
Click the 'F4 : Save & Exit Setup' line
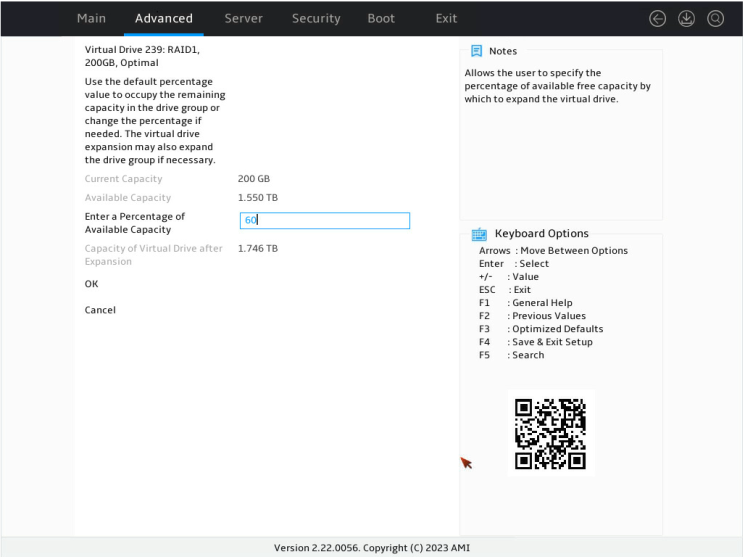pos(535,342)
